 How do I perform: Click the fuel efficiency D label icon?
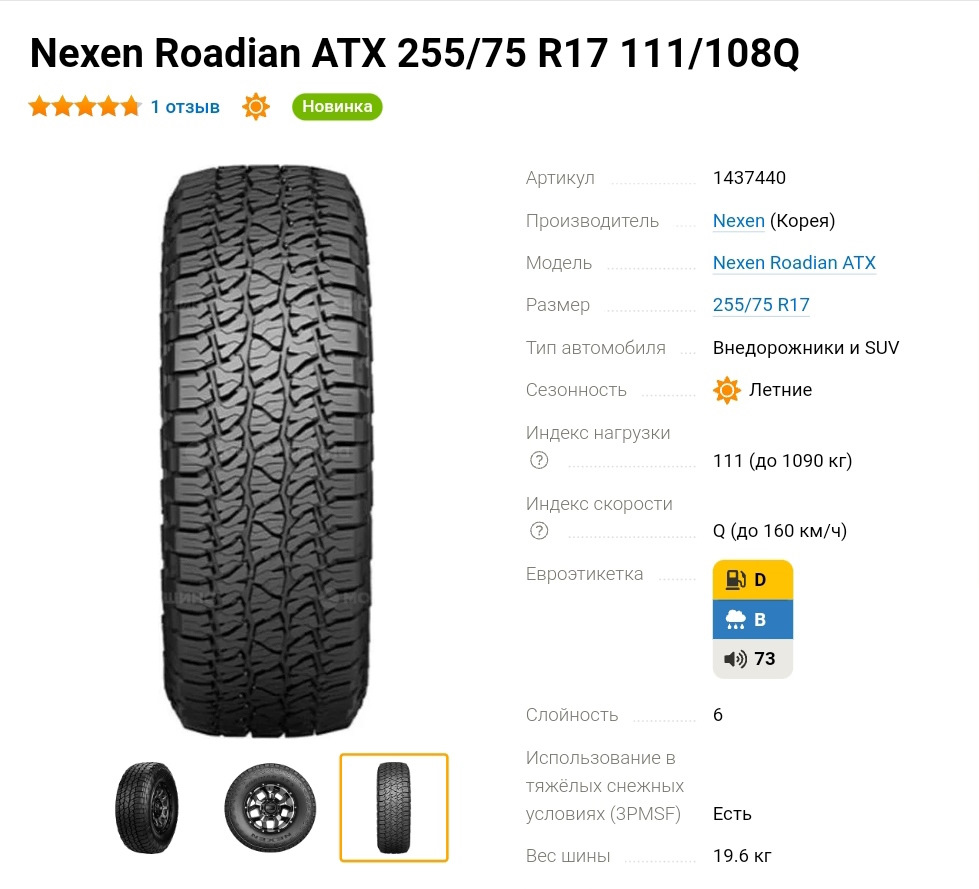pyautogui.click(x=735, y=580)
